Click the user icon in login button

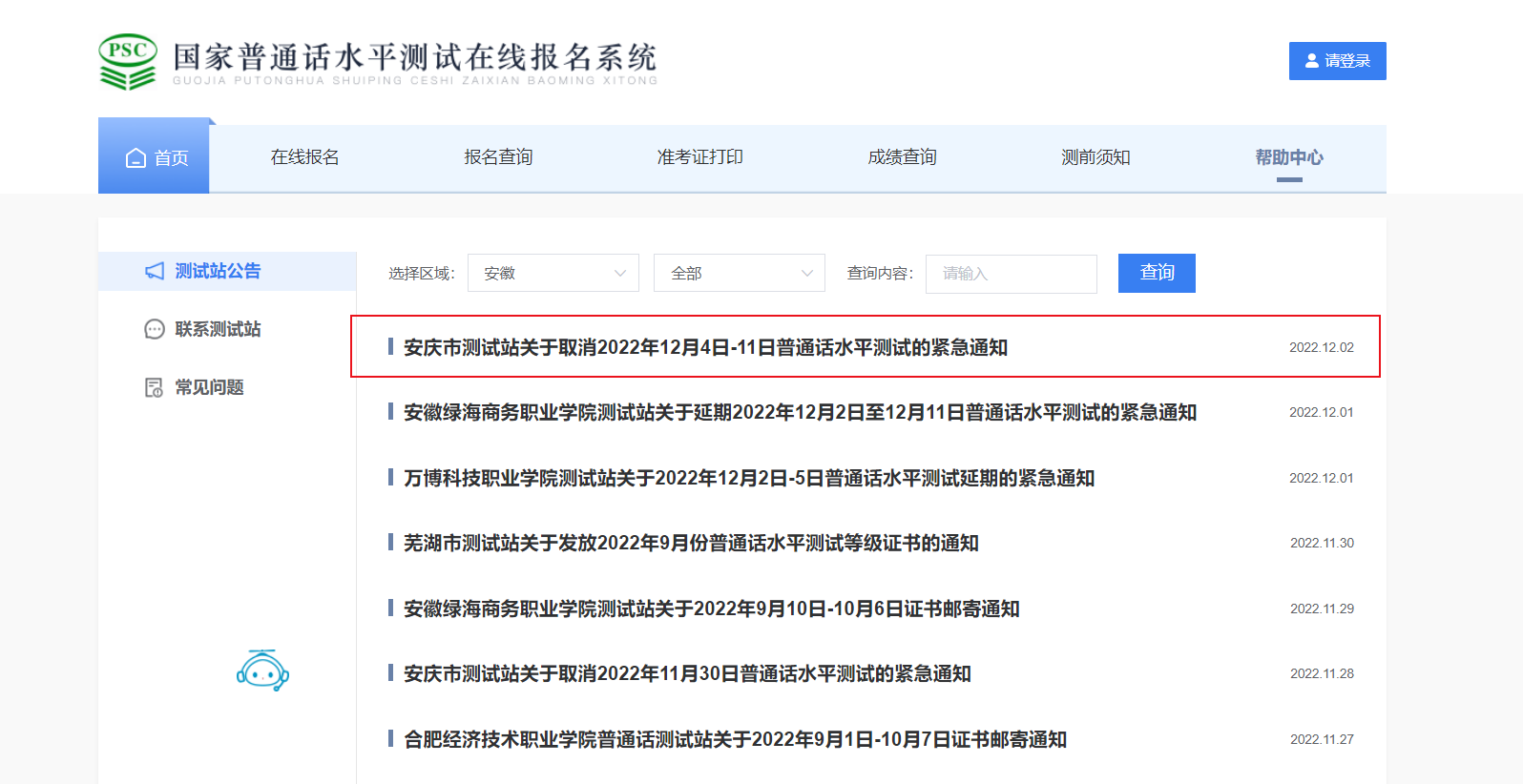(1312, 61)
